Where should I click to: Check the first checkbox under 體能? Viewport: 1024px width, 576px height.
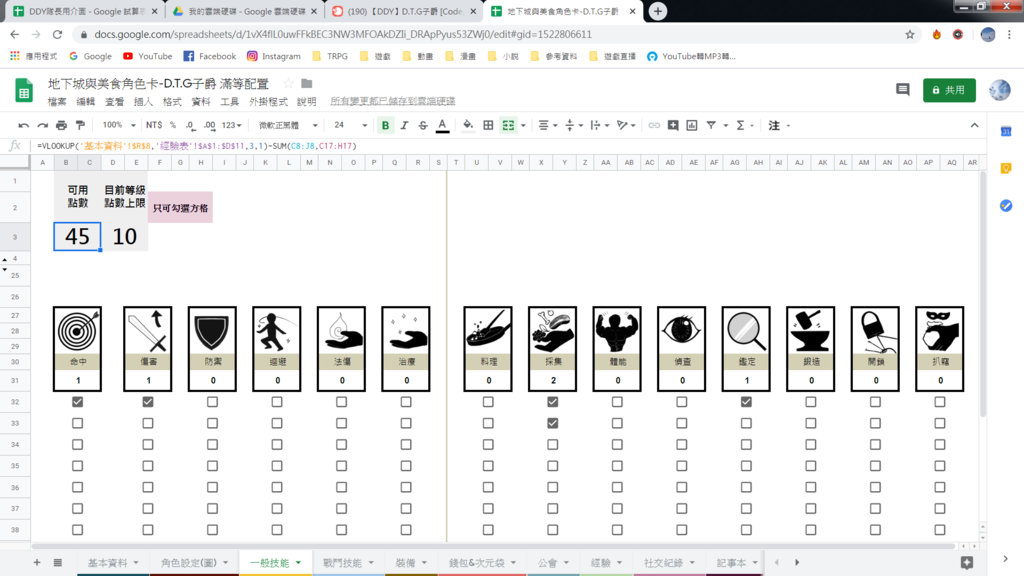pos(617,402)
